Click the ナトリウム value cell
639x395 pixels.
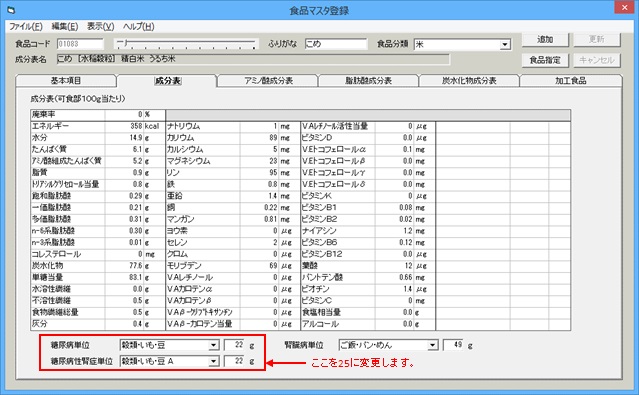pos(259,126)
